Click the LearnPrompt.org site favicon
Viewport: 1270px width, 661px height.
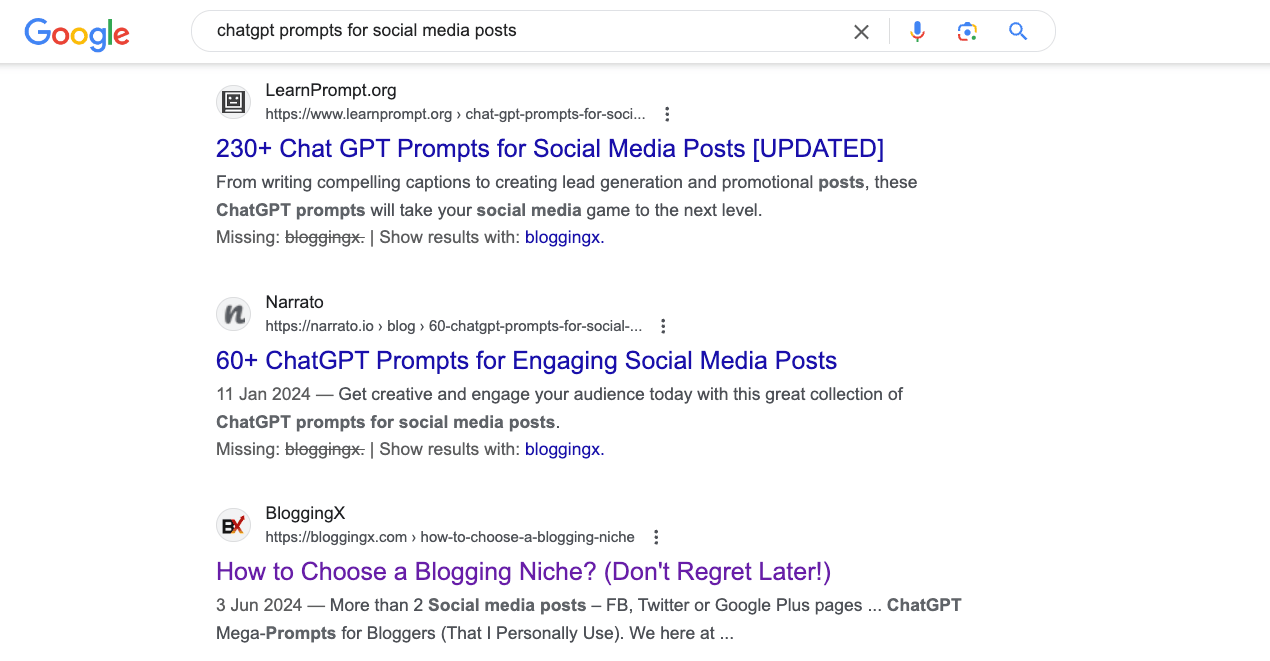pyautogui.click(x=233, y=101)
